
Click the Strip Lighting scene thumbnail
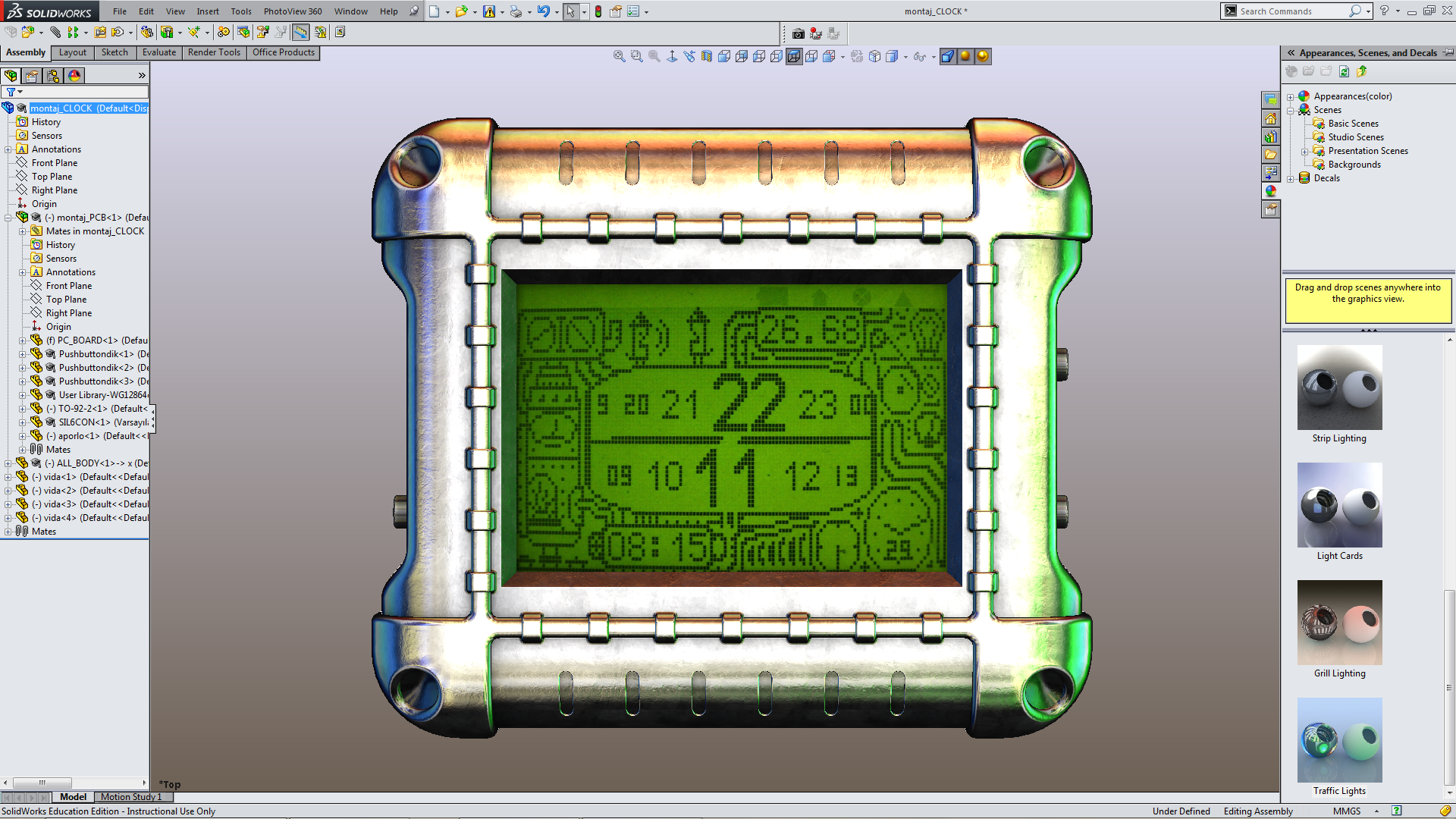(1339, 388)
